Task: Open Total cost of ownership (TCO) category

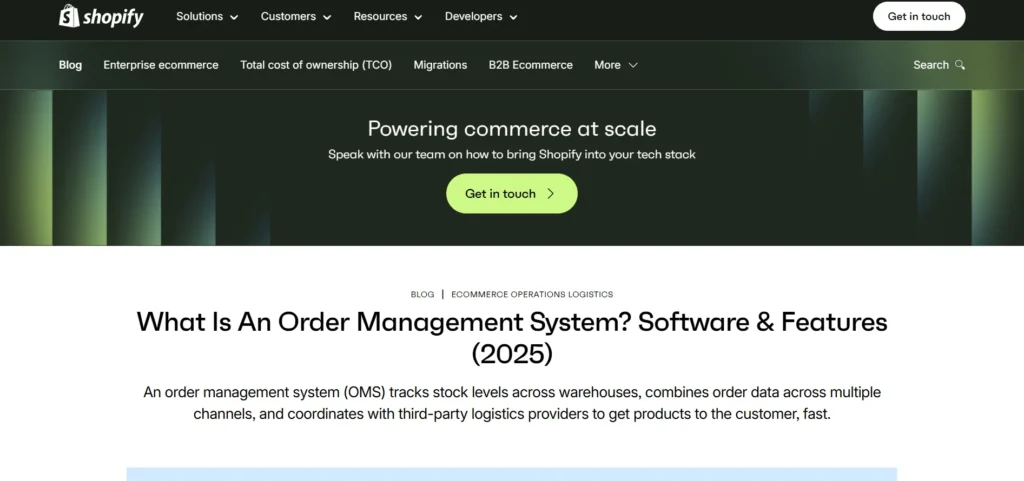Action: click(316, 65)
